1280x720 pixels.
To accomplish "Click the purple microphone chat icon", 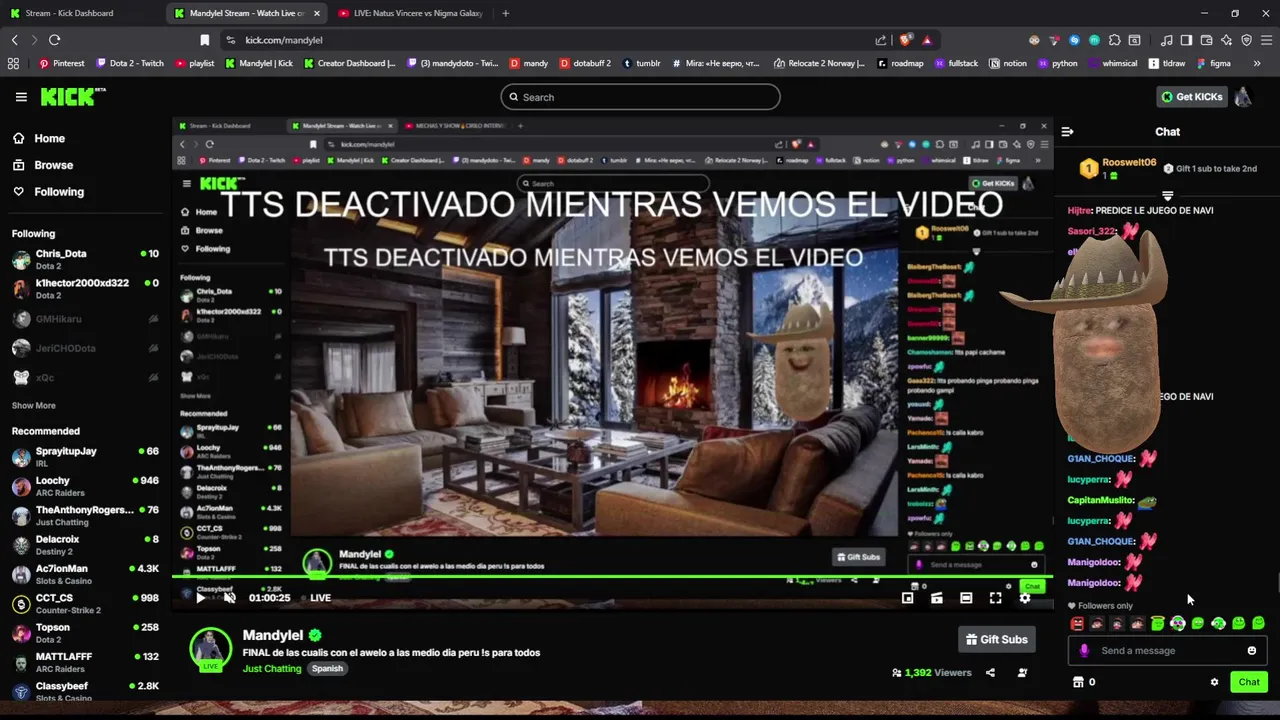I will click(1085, 651).
